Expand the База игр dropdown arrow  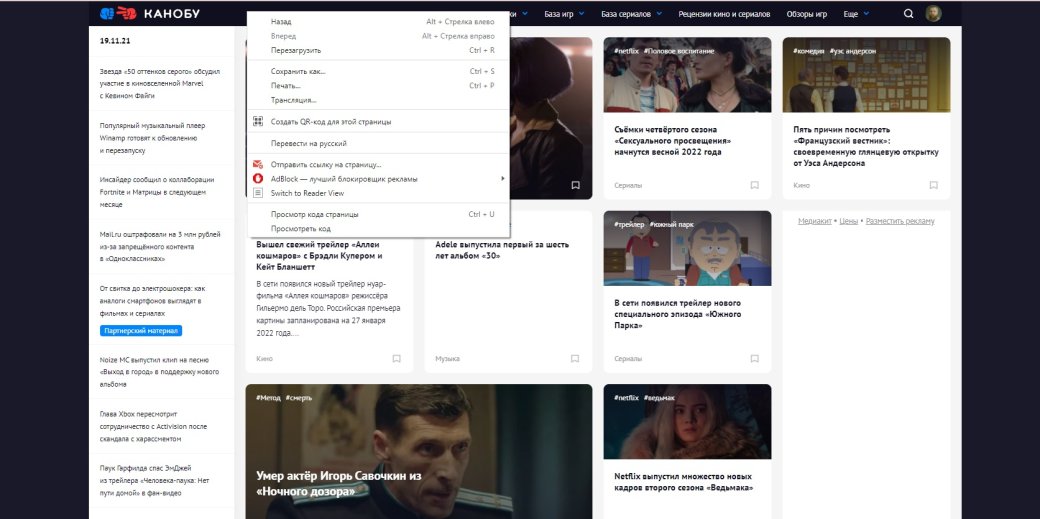(x=582, y=13)
